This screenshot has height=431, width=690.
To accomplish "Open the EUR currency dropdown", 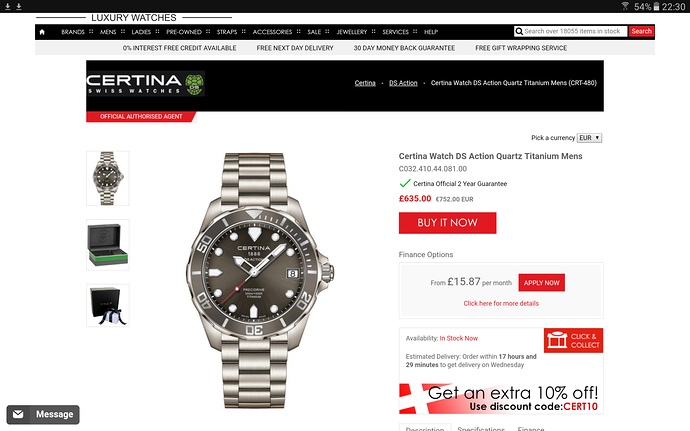I will pyautogui.click(x=589, y=138).
